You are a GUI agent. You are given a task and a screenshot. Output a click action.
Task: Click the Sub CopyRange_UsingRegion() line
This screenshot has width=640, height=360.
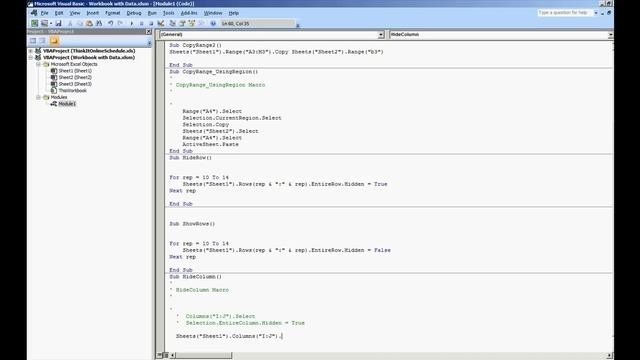coord(213,72)
